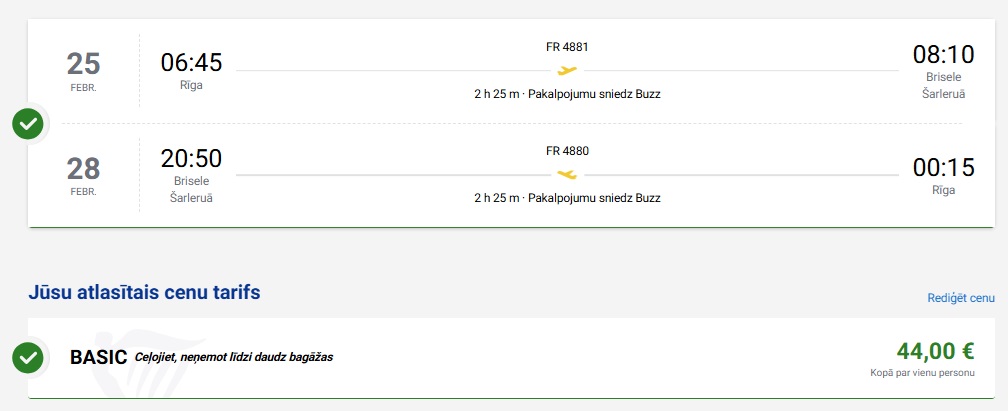
Task: Select the BASIC tariff name
Action: pyautogui.click(x=98, y=357)
